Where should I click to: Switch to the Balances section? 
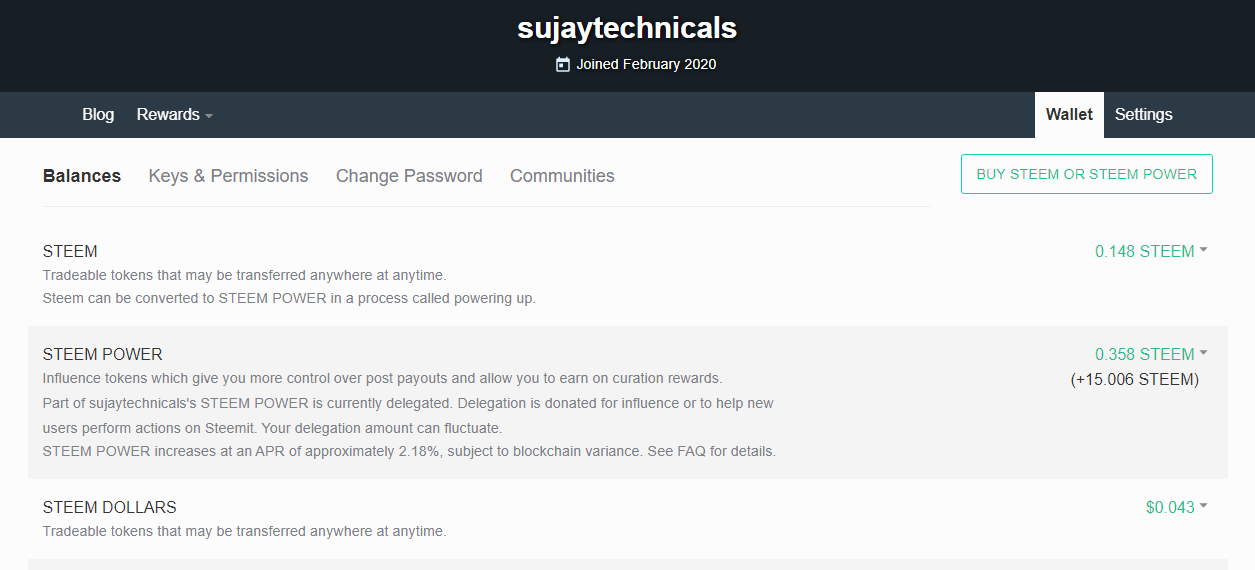(82, 176)
